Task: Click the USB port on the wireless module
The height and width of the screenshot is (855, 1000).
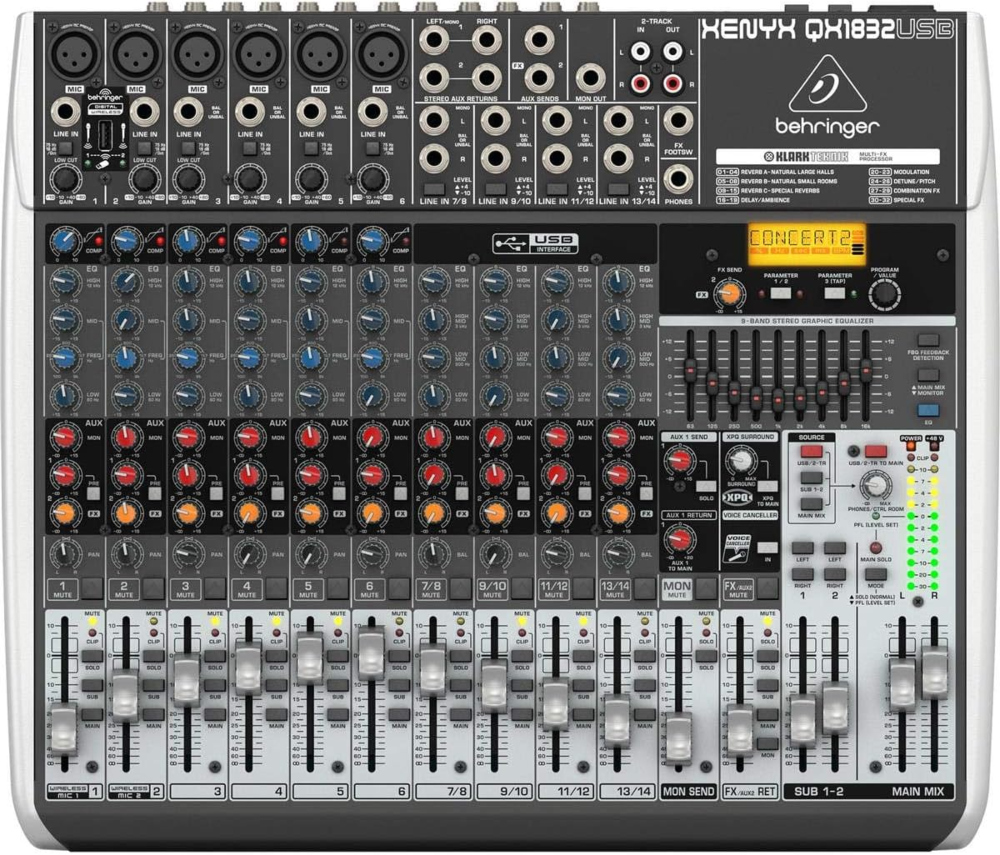Action: pos(107,137)
